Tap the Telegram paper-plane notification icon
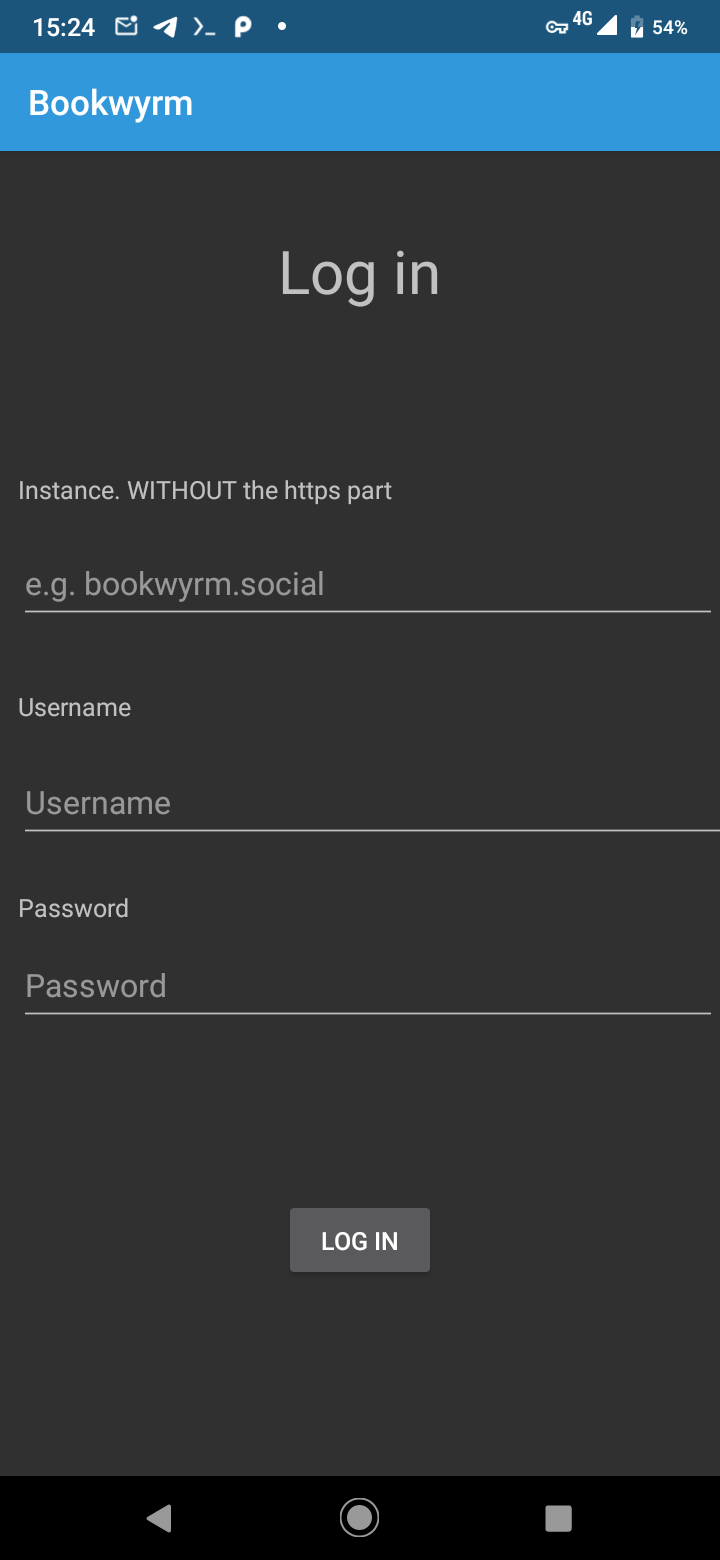720x1560 pixels. click(x=165, y=27)
